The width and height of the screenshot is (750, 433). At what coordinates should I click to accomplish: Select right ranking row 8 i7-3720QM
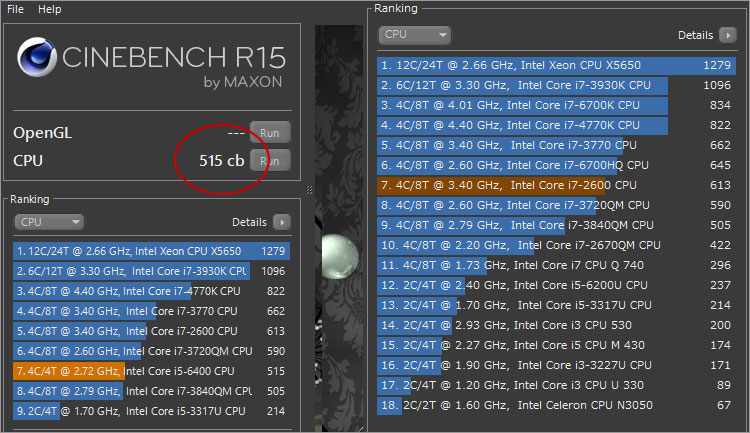point(556,205)
